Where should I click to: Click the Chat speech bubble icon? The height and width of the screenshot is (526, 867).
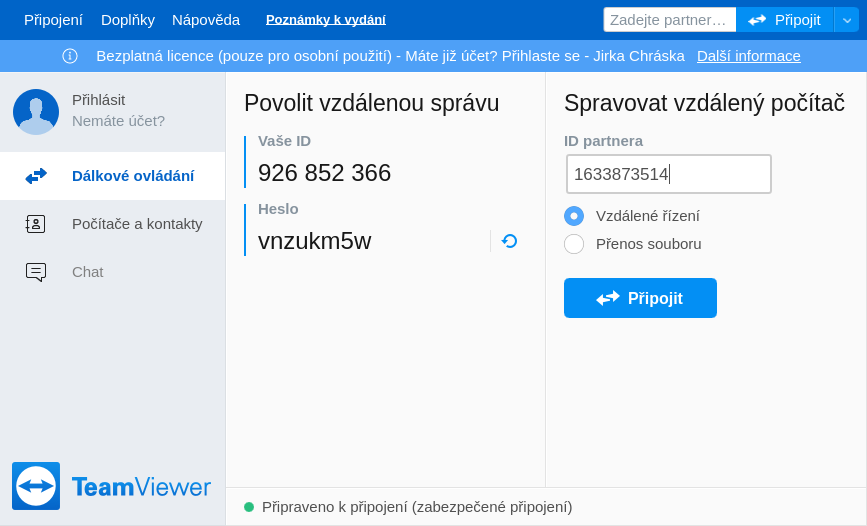coord(36,272)
